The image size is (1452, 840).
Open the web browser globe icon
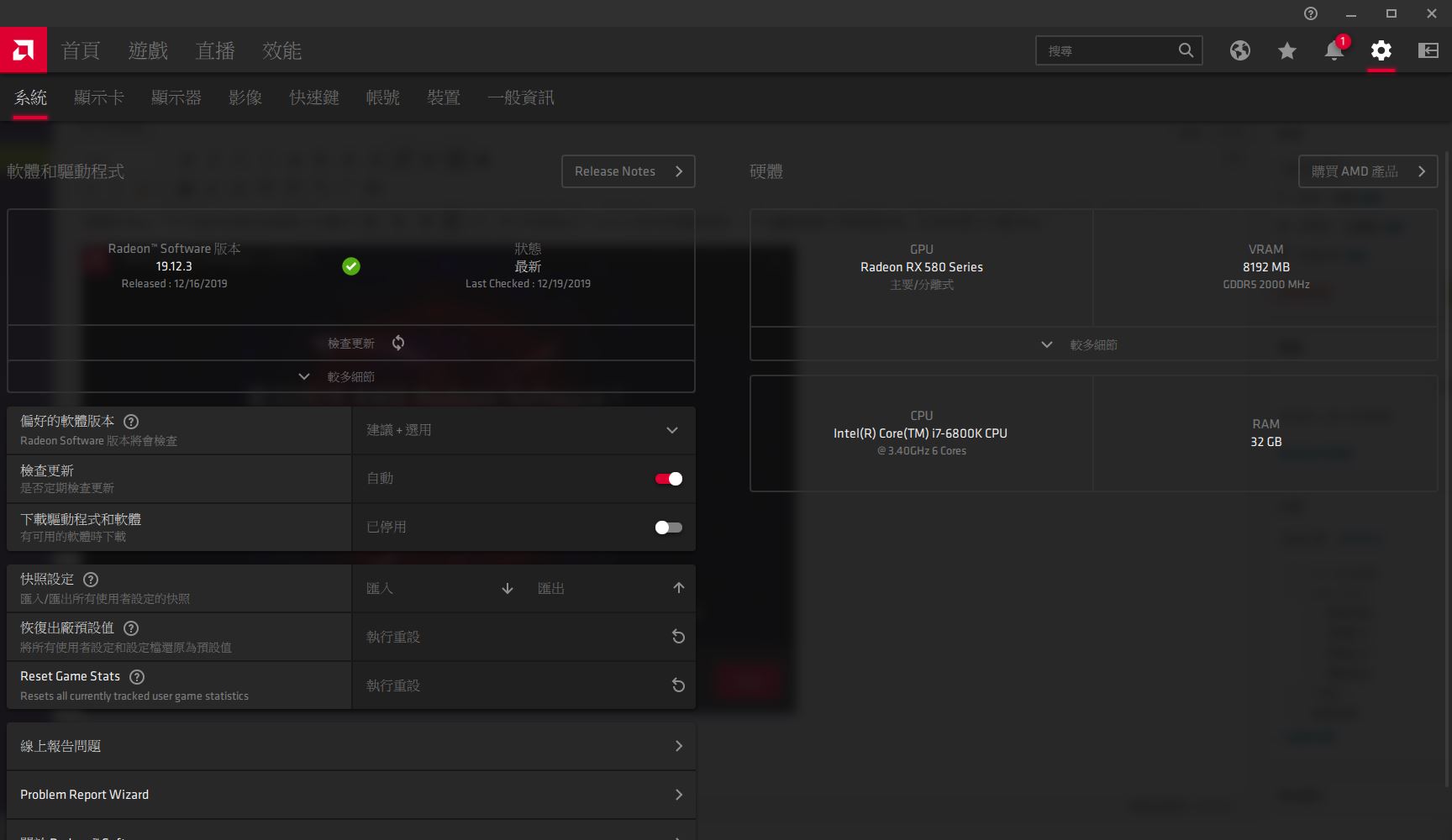tap(1240, 50)
